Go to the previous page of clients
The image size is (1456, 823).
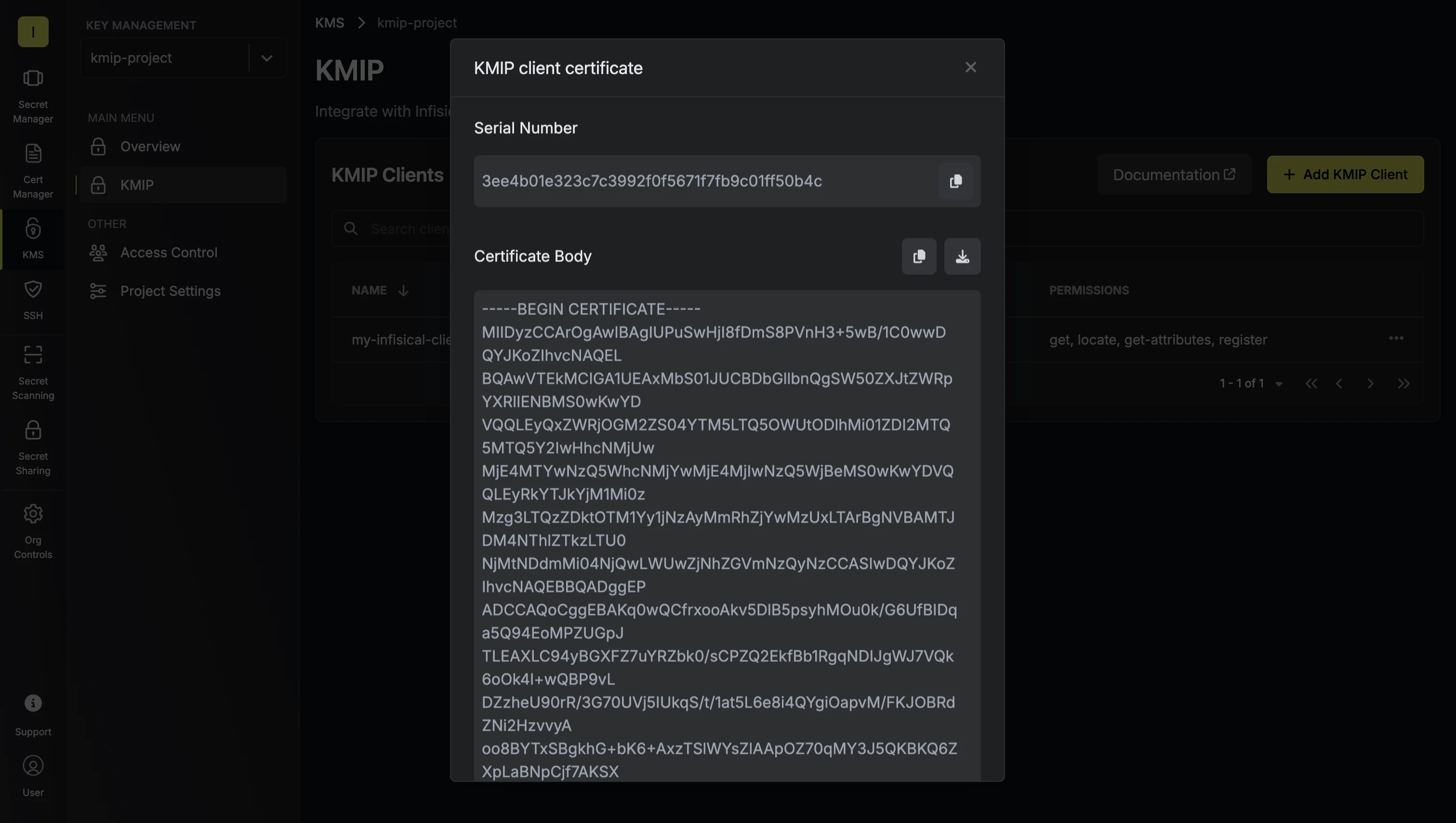coord(1338,384)
